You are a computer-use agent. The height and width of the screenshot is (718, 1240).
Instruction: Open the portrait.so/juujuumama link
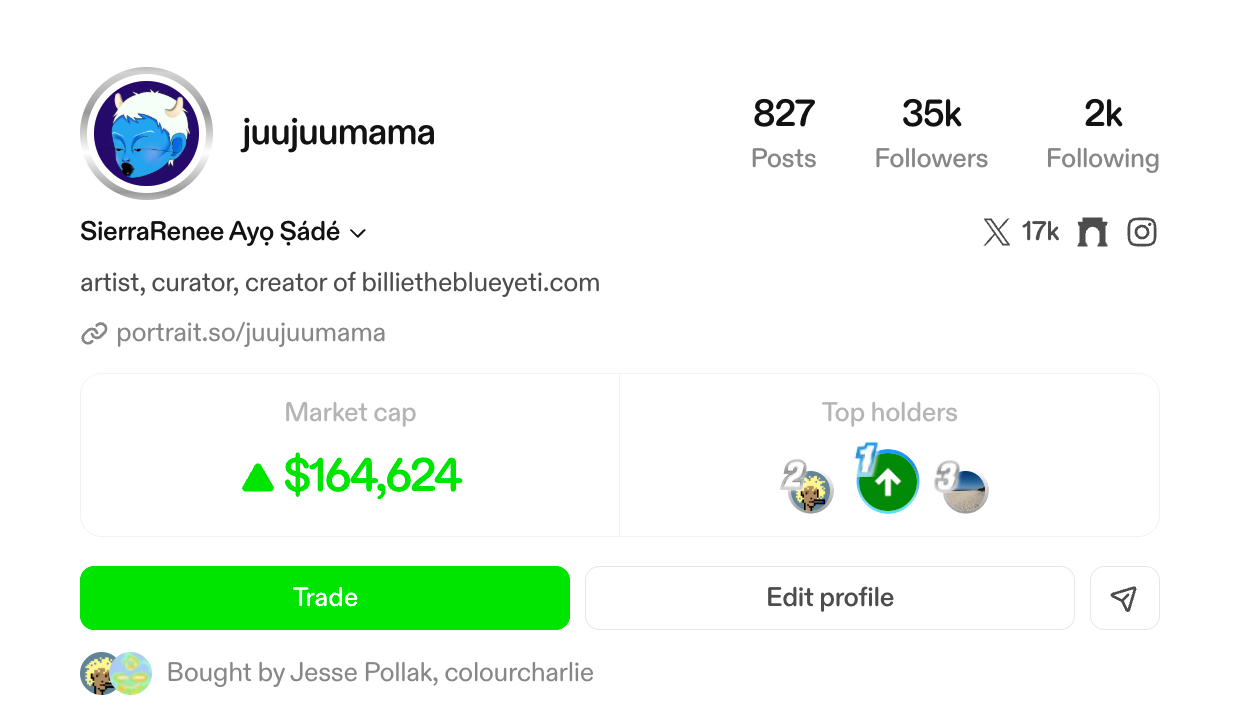point(251,333)
